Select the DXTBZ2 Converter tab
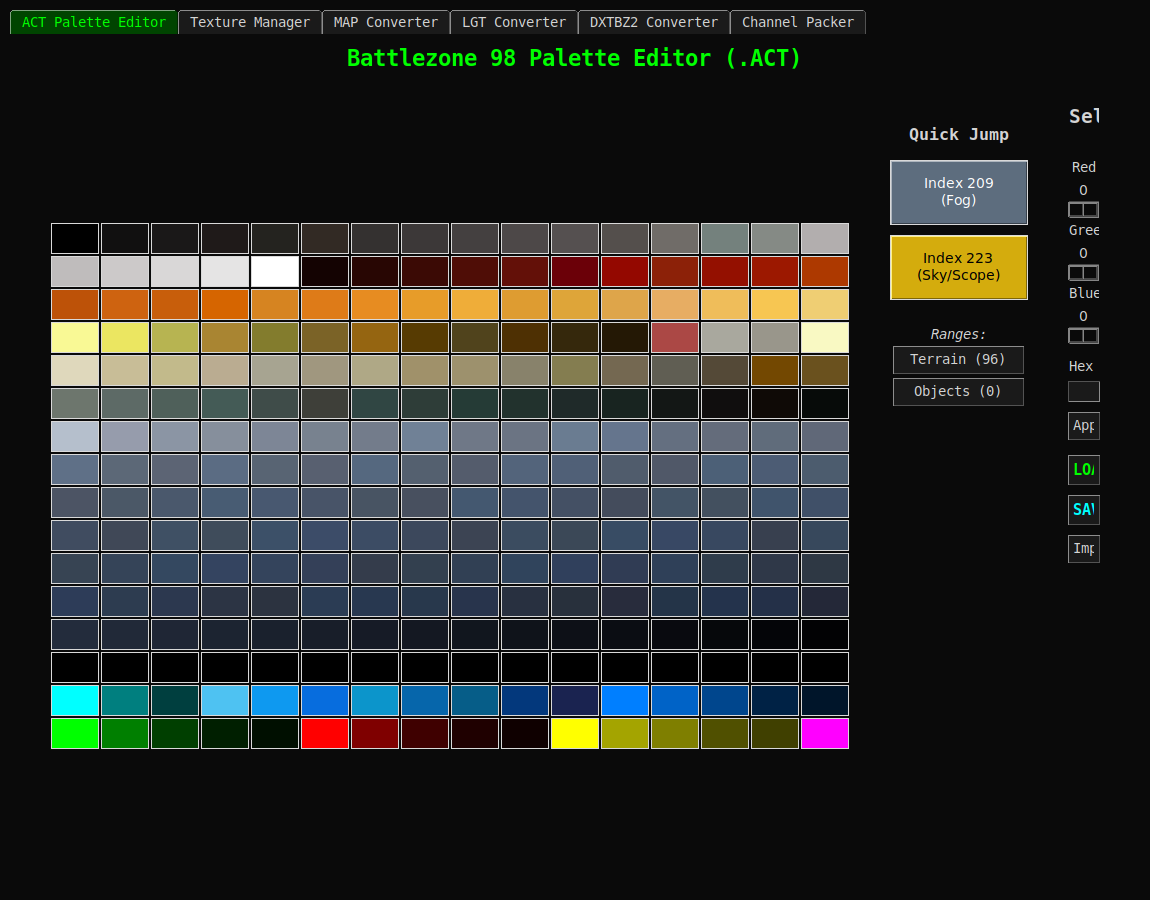 coord(653,22)
